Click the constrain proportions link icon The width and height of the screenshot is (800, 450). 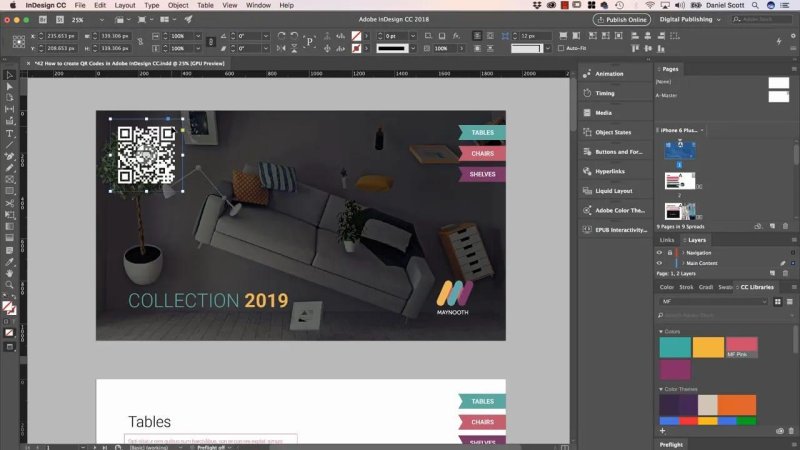click(x=140, y=42)
